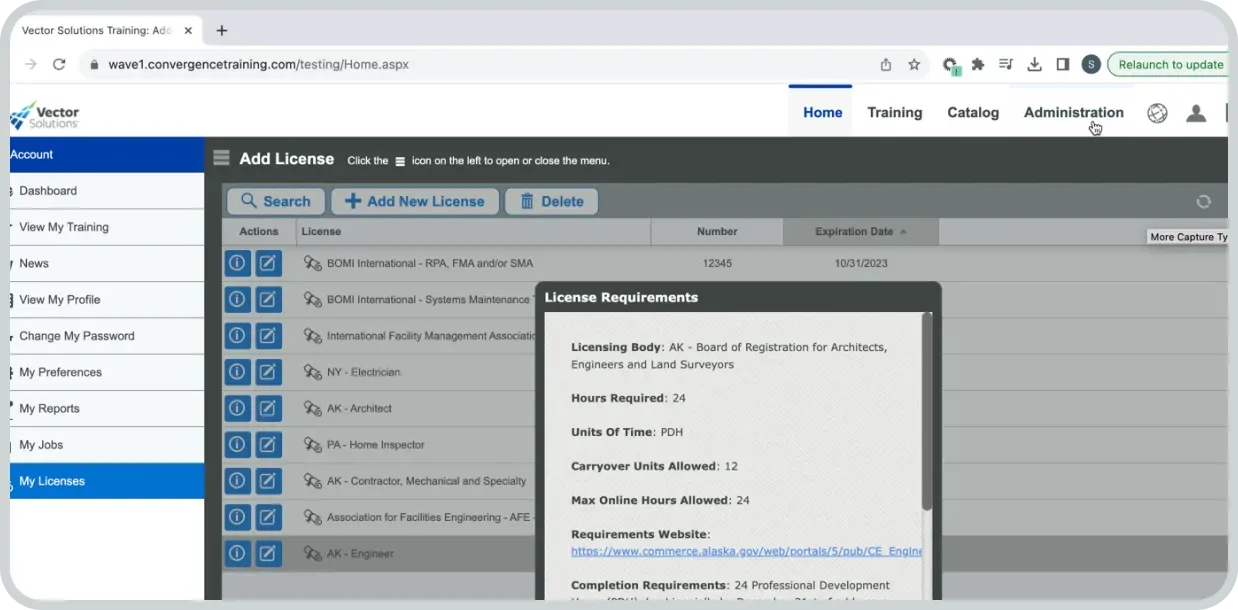Image resolution: width=1238 pixels, height=610 pixels.
Task: Open the Alaska requirements website link
Action: (x=746, y=551)
